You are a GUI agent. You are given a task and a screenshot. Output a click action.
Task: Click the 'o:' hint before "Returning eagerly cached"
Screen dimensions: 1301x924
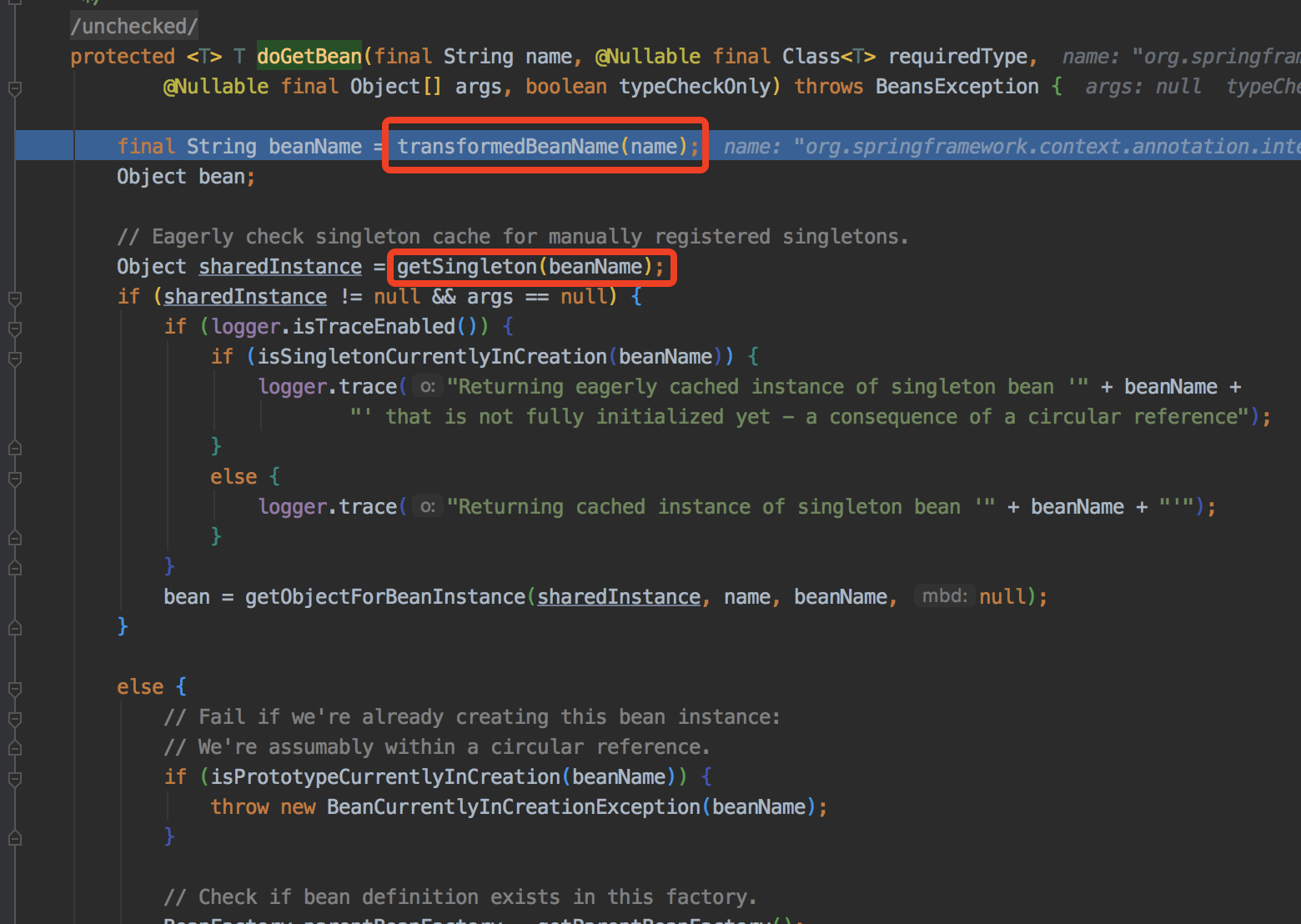point(427,386)
